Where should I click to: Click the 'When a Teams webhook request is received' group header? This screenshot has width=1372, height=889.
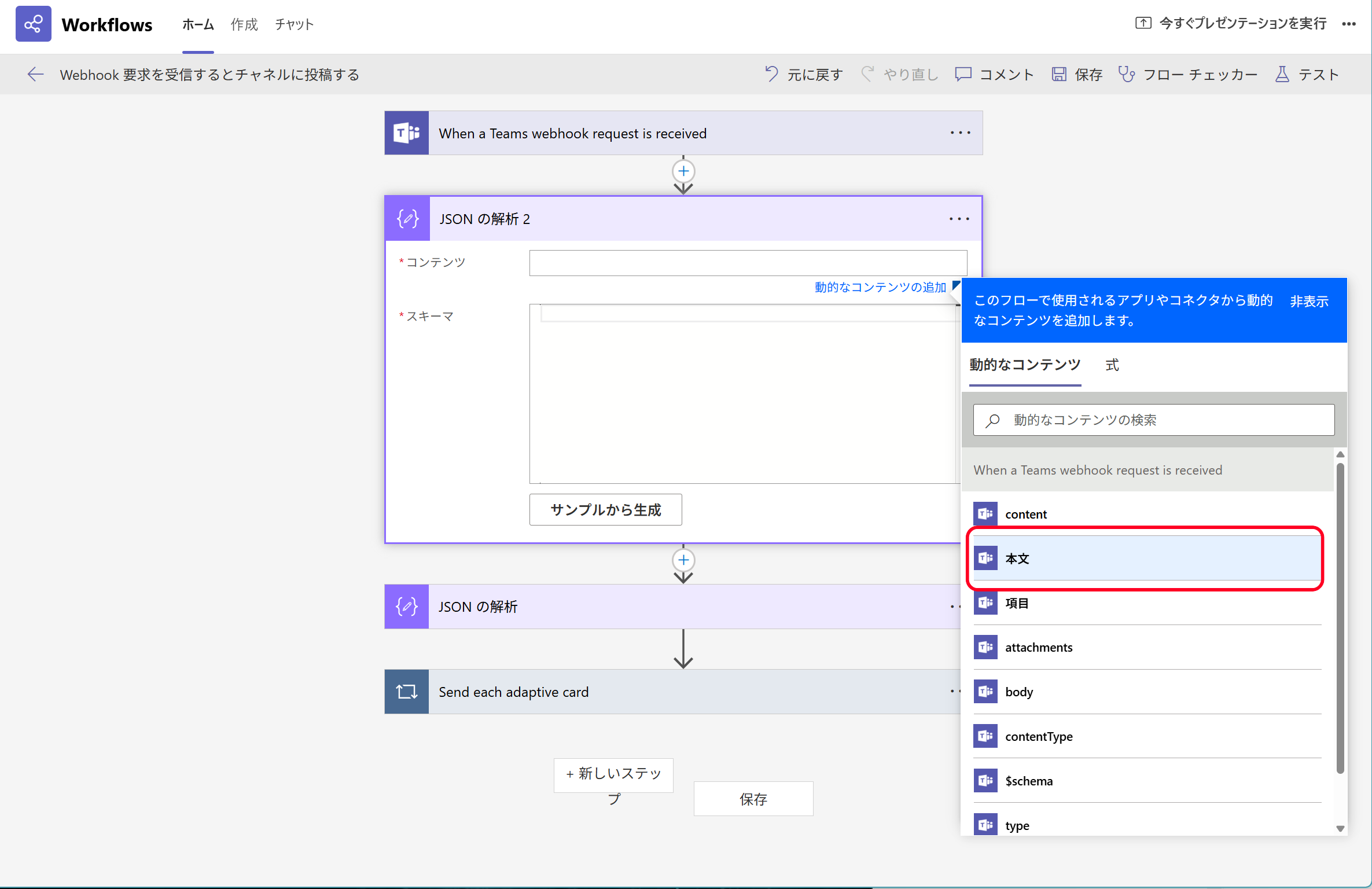point(1147,470)
